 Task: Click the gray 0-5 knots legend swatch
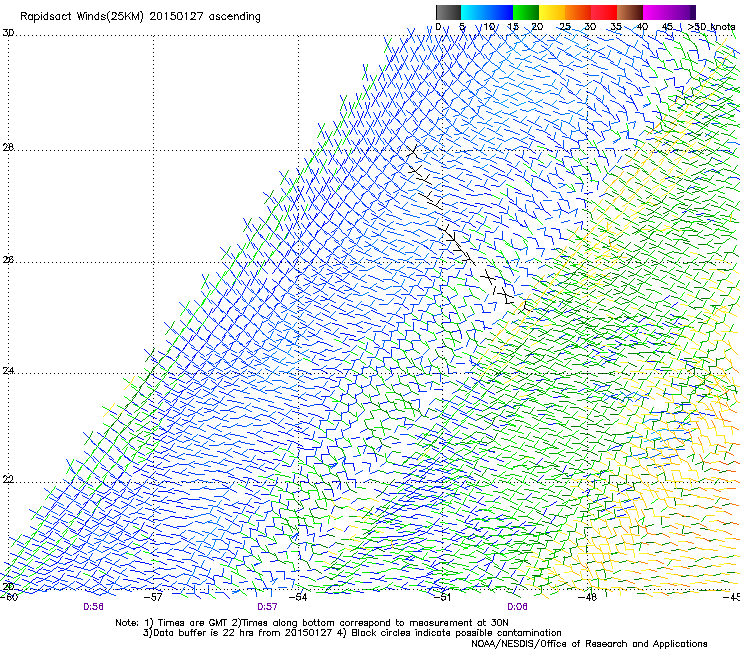(x=448, y=12)
